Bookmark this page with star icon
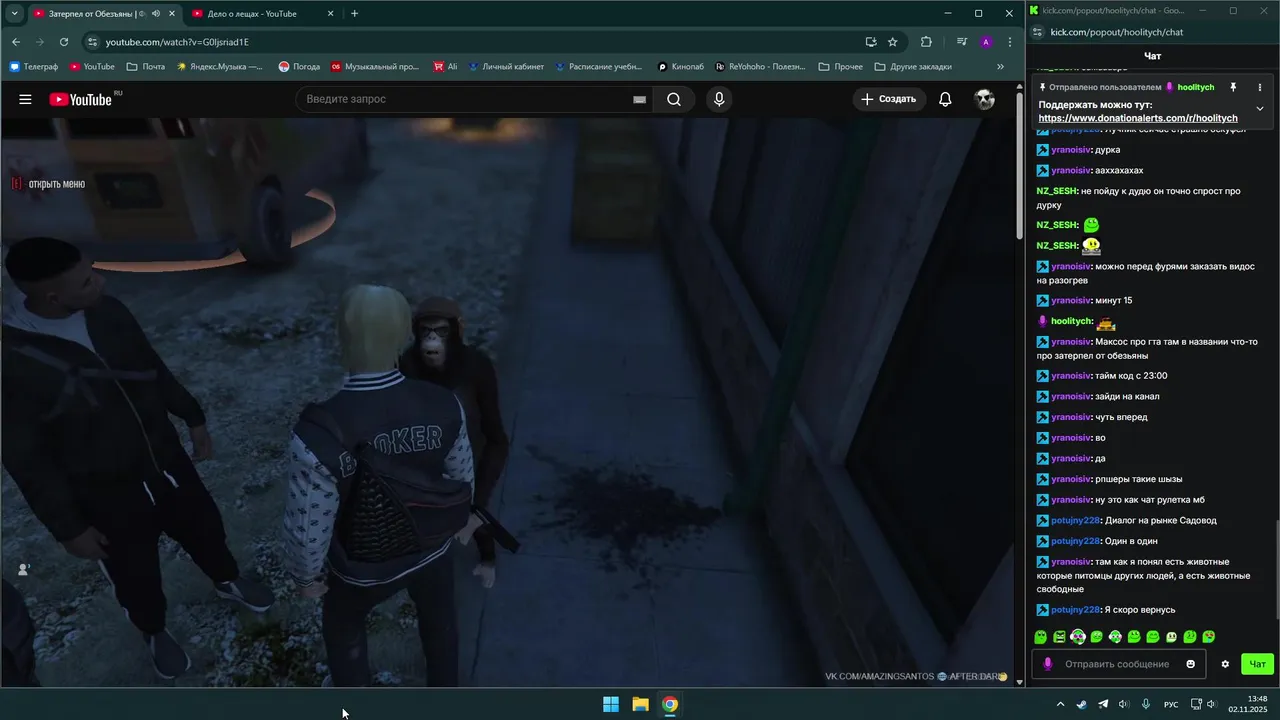The image size is (1280, 720). 893,42
